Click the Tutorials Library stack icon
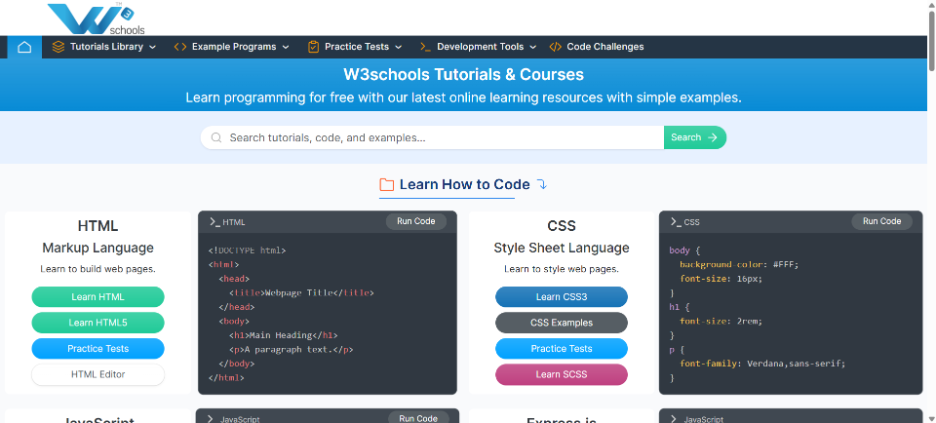 click(58, 47)
